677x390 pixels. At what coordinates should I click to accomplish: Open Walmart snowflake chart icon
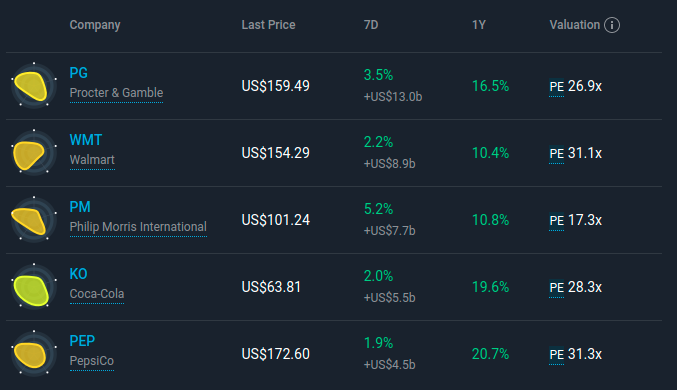[x=34, y=152]
